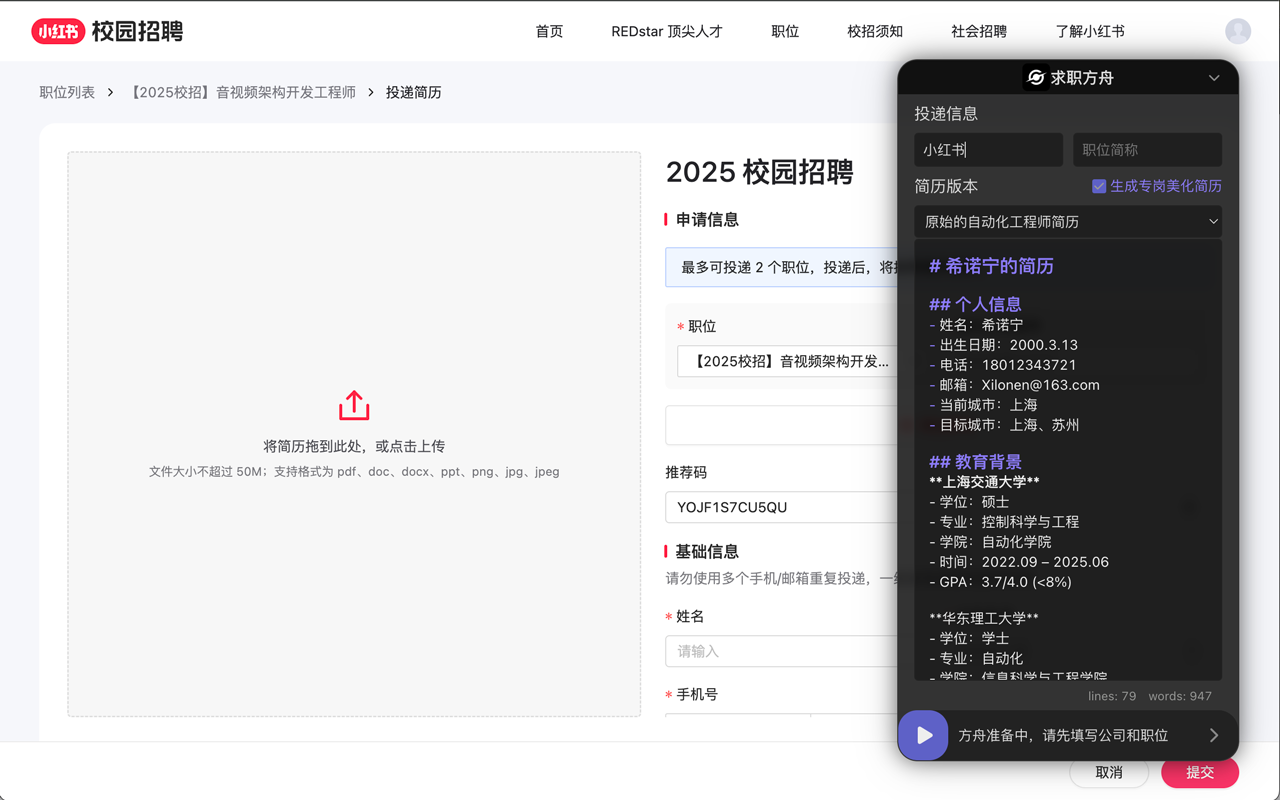Click the lines: 79 counter

[1112, 696]
